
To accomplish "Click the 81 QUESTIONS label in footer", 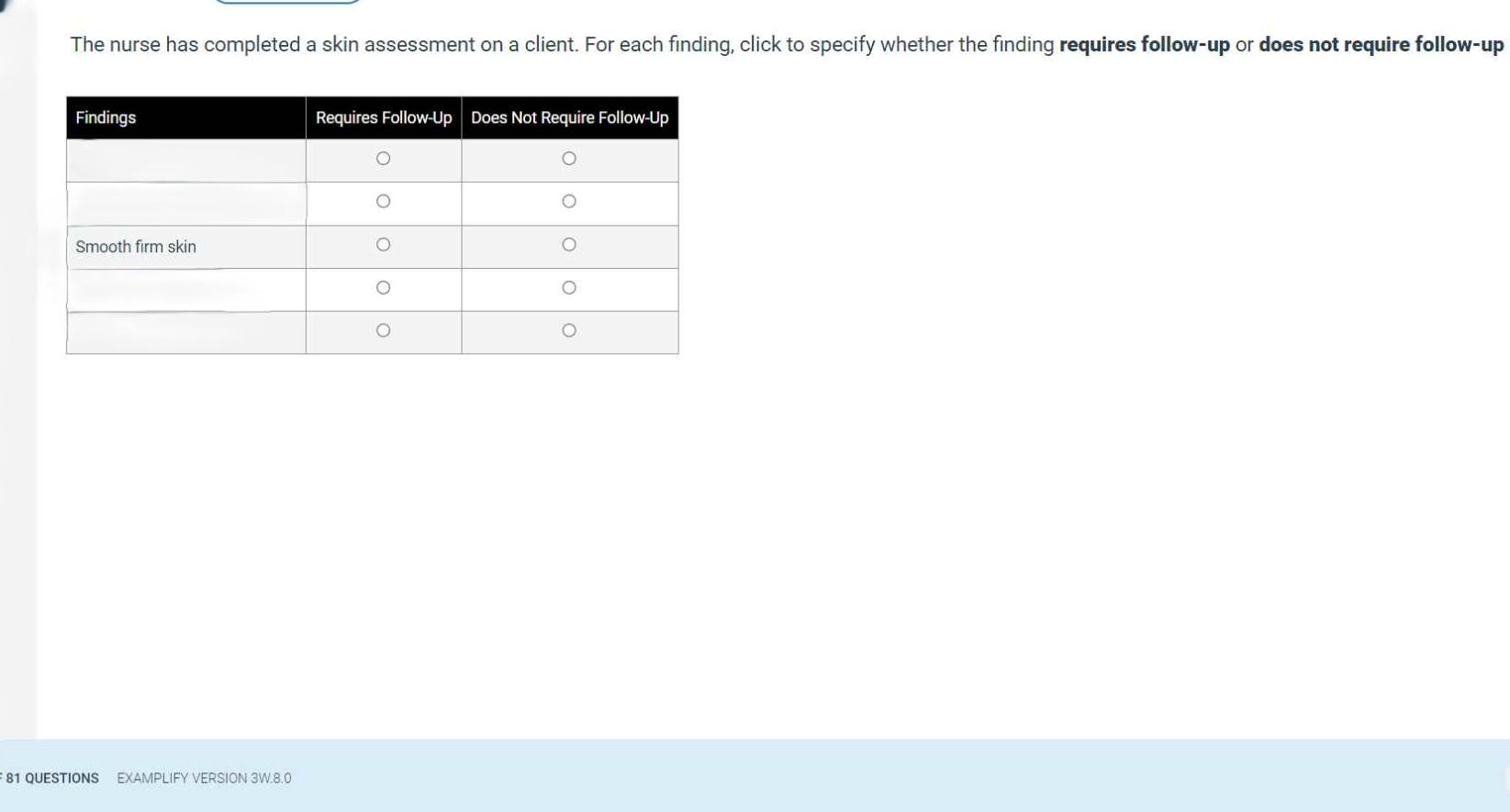I will 51,778.
